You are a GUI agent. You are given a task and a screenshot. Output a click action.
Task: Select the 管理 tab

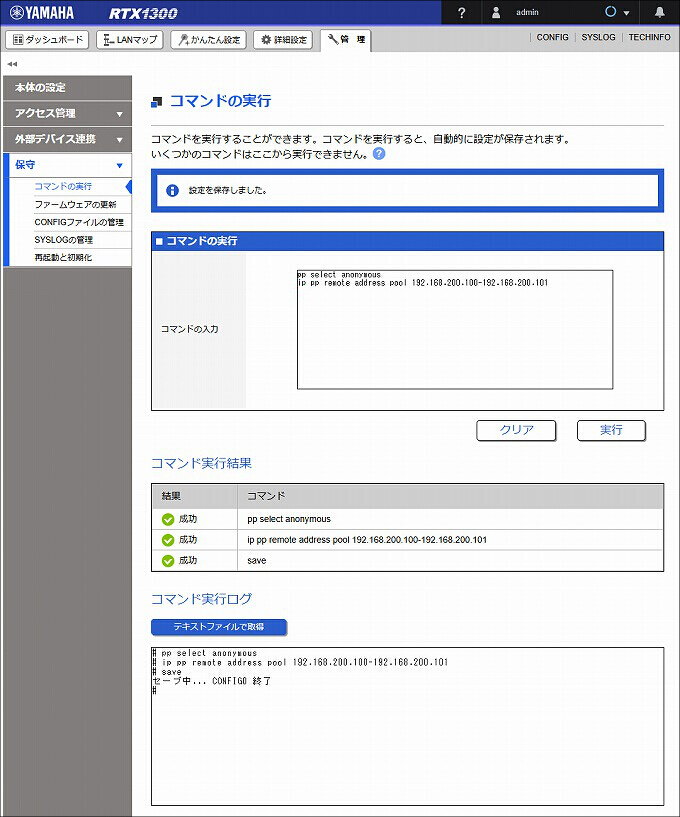pyautogui.click(x=345, y=40)
